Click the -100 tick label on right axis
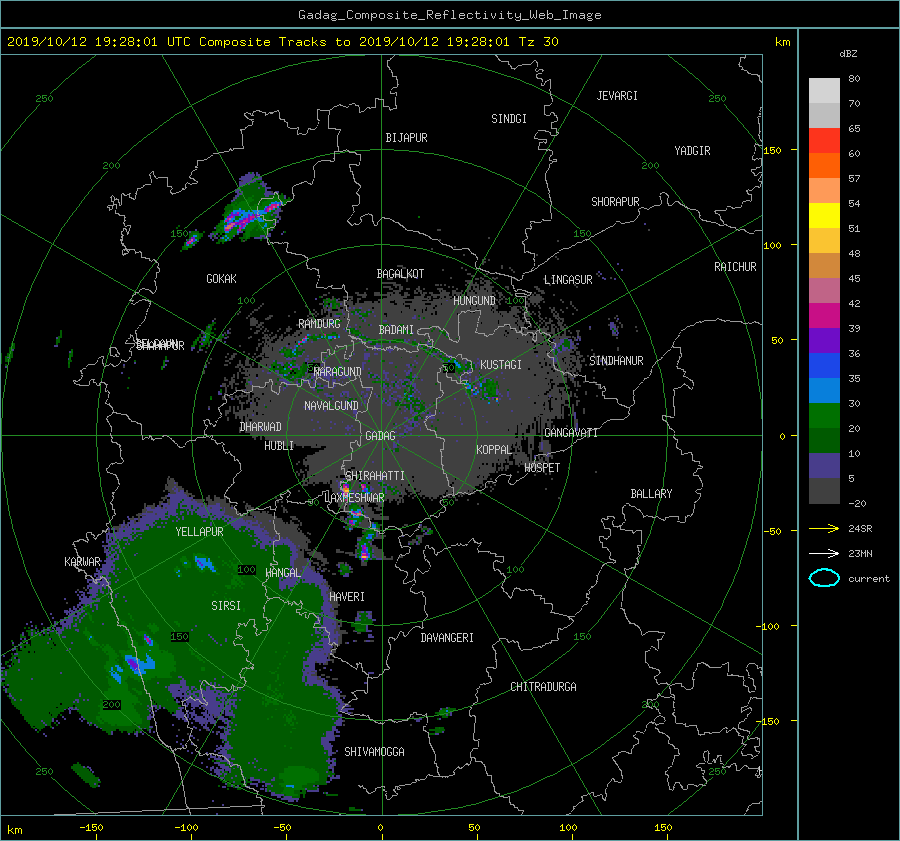The height and width of the screenshot is (841, 900). pos(770,626)
